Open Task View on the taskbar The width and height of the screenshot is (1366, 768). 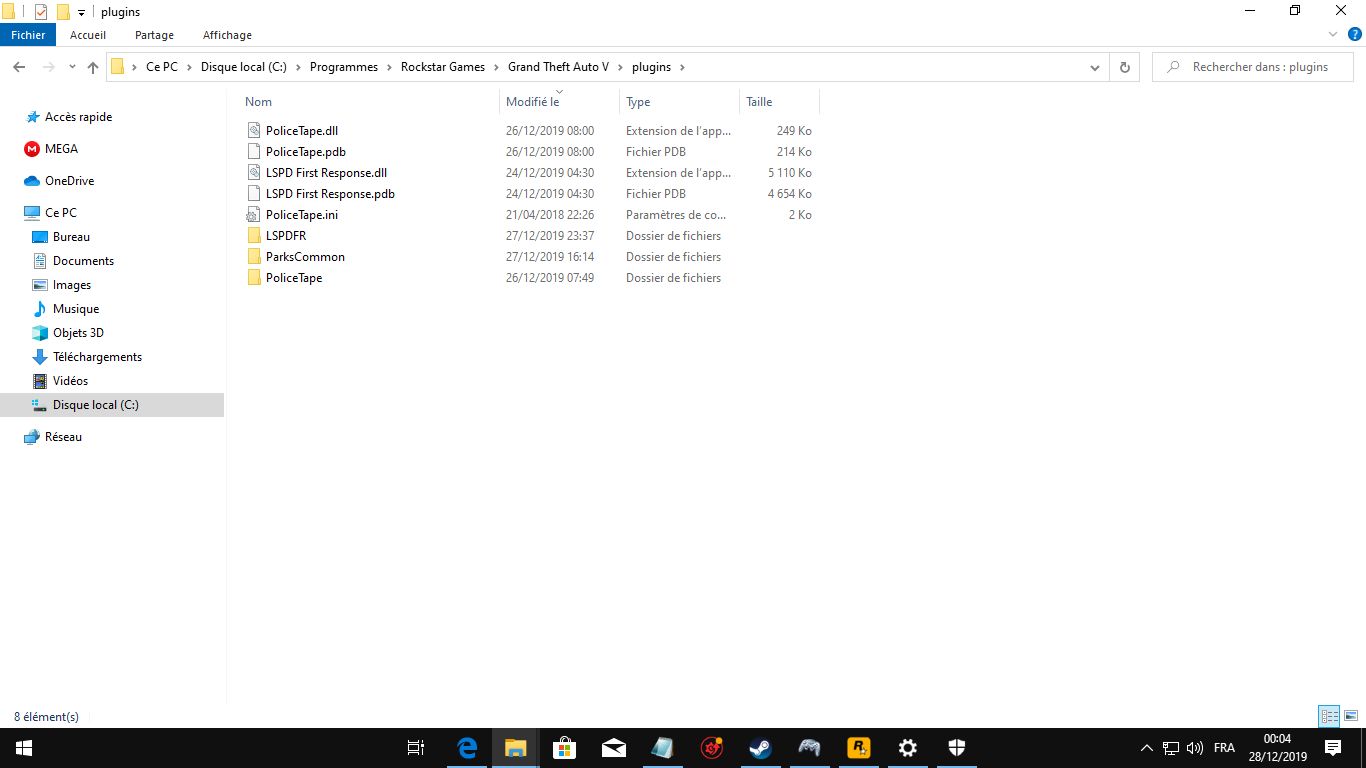pos(416,748)
